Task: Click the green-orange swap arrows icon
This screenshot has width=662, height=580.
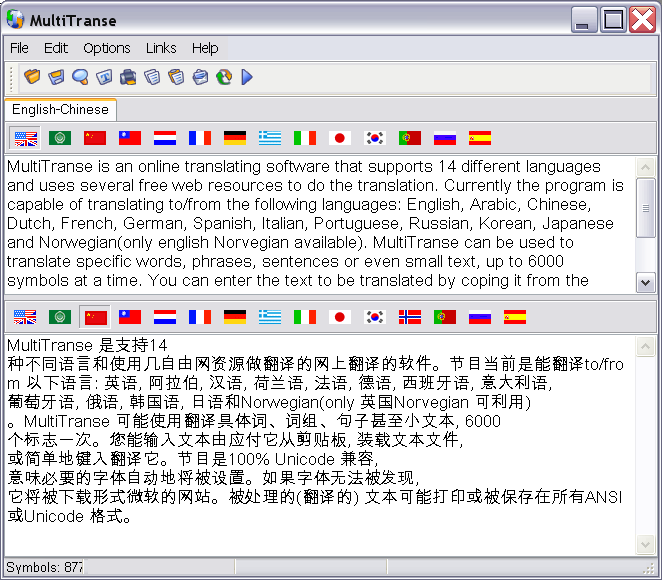Action: (224, 77)
